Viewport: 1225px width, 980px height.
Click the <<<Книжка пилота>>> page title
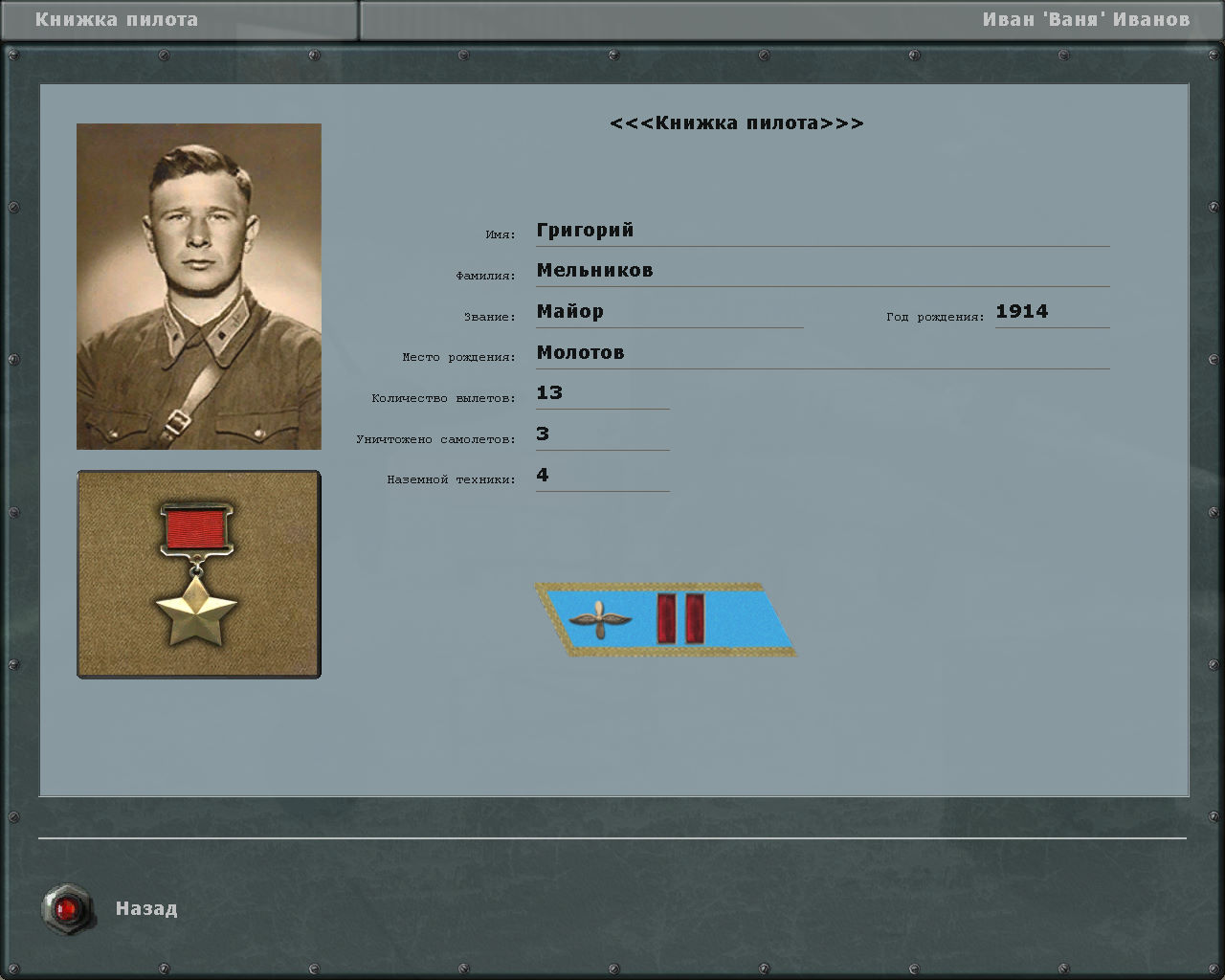[737, 123]
